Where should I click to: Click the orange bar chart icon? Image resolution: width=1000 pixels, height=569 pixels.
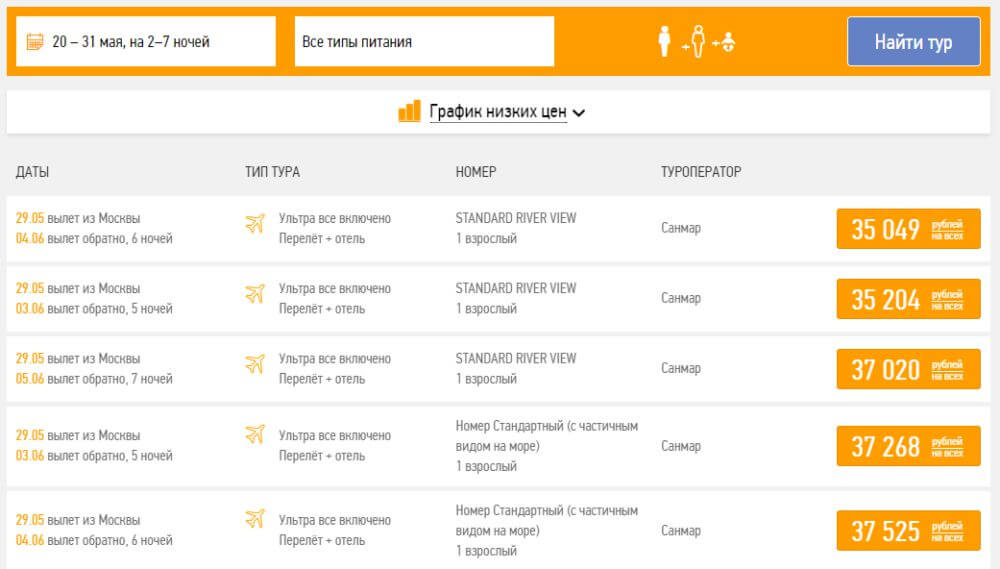click(x=409, y=111)
